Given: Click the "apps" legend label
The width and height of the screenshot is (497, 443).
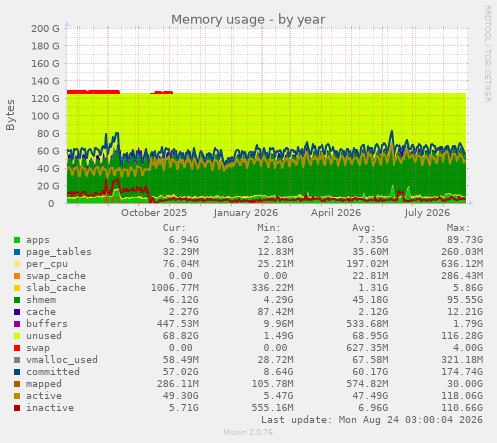Looking at the screenshot, I should [38, 240].
